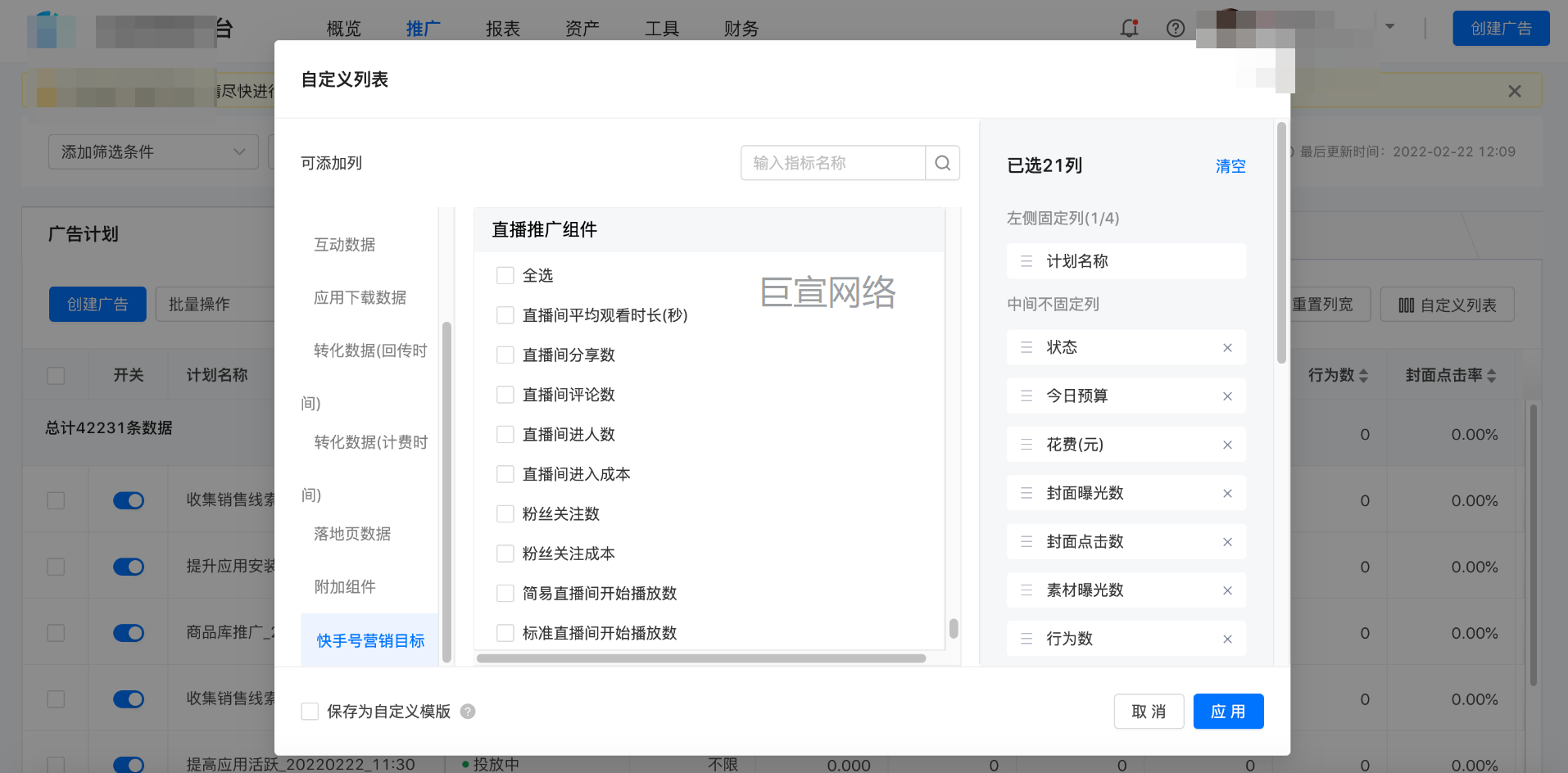Remove 封面点击数 column via X icon
This screenshot has height=773, width=1568.
tap(1227, 542)
